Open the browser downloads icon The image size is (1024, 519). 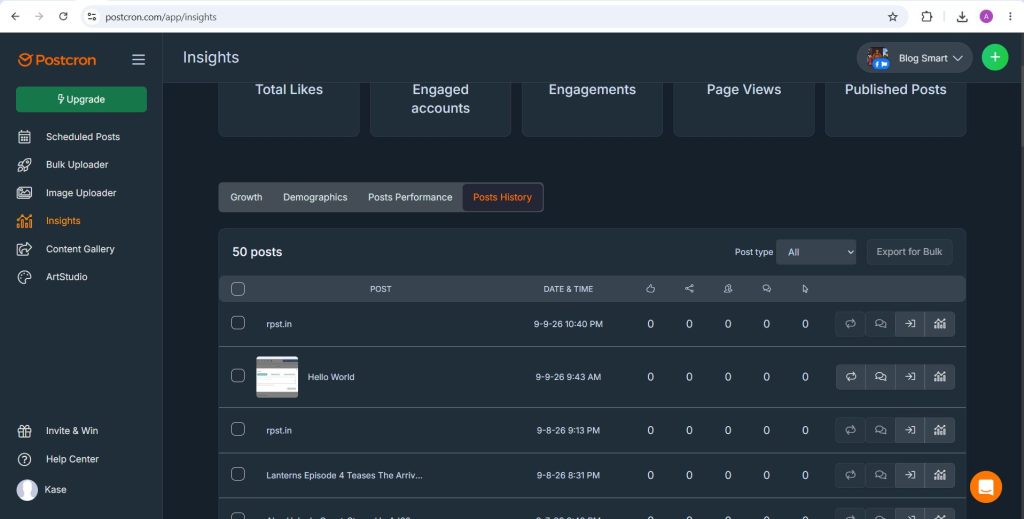click(962, 17)
